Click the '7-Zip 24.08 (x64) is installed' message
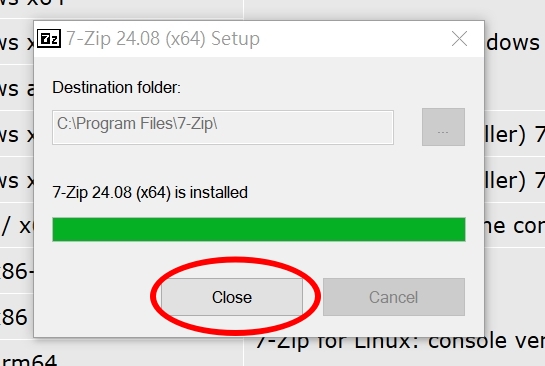 click(x=150, y=193)
